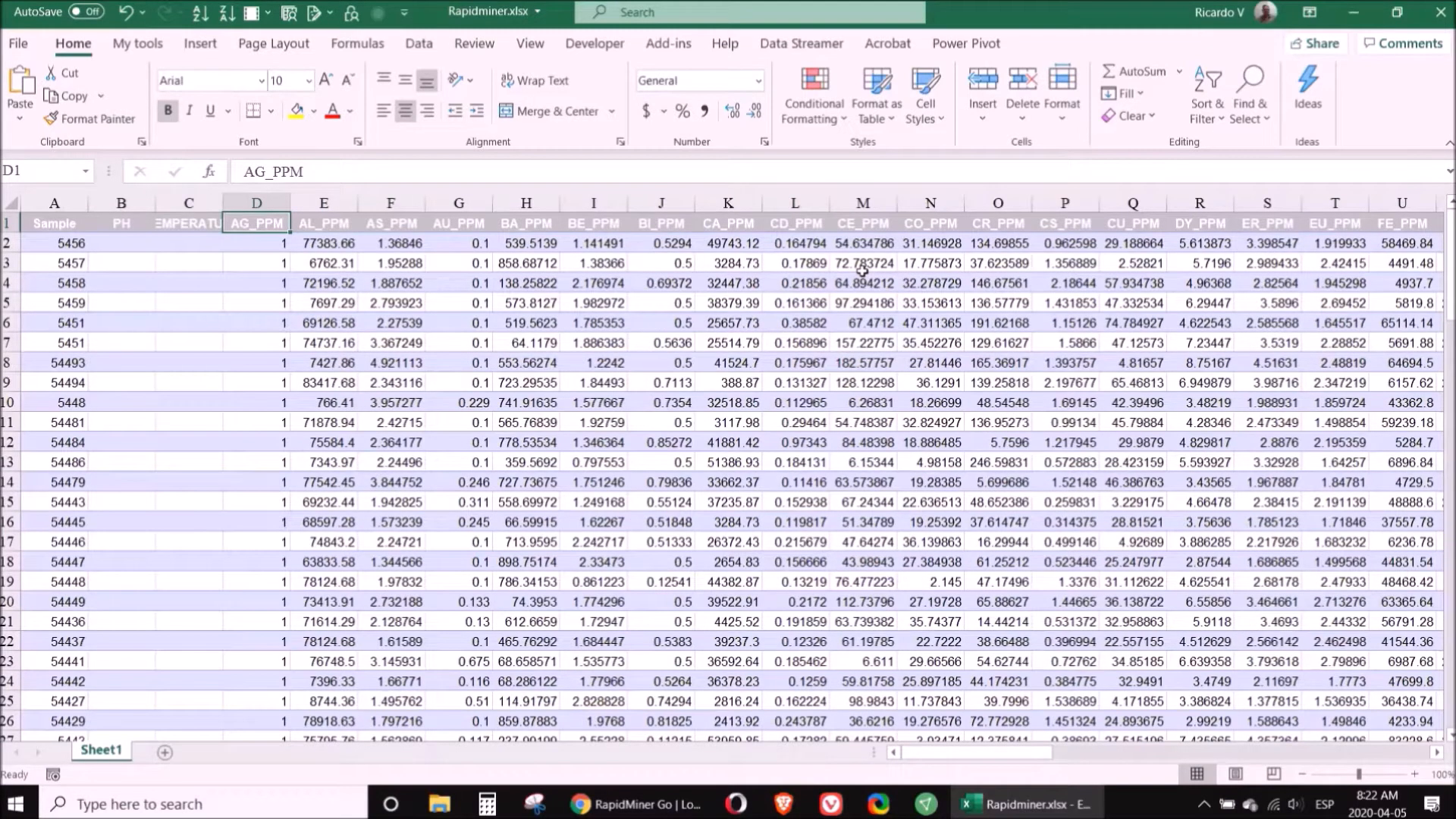Apply Comma Style format

point(704,111)
